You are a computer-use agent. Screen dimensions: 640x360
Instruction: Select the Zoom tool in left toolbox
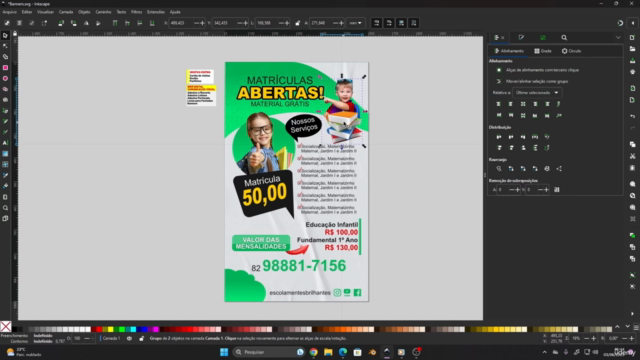[5, 208]
